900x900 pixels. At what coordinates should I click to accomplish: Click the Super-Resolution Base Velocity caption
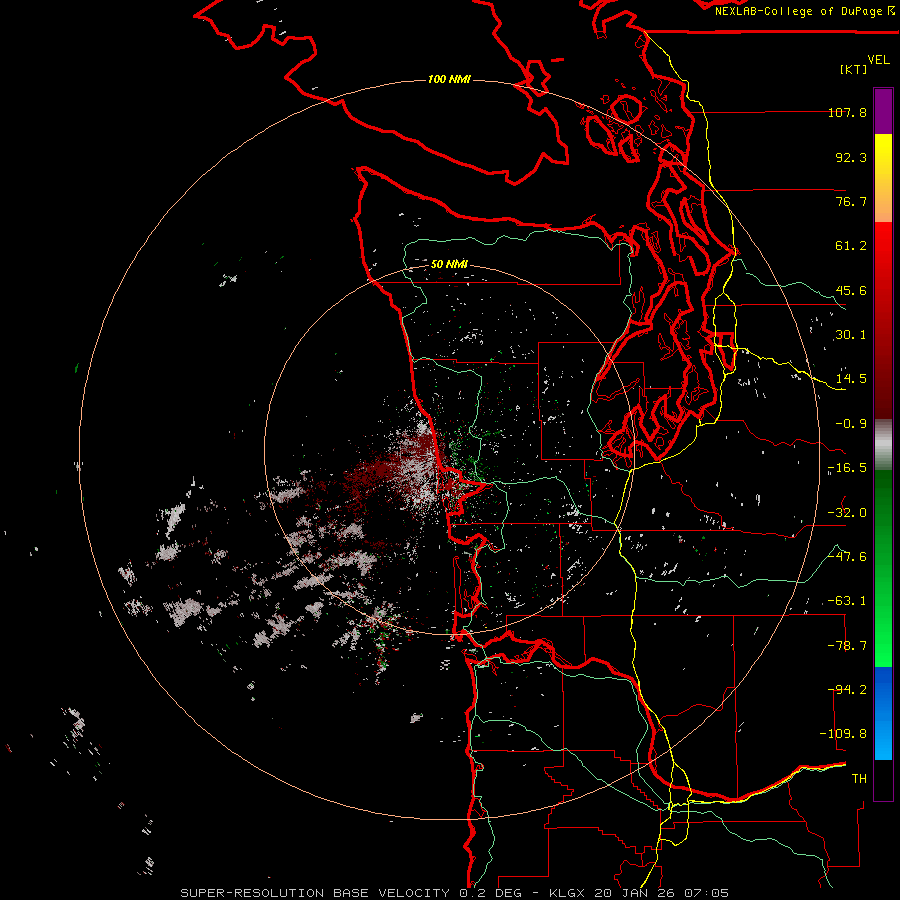455,893
